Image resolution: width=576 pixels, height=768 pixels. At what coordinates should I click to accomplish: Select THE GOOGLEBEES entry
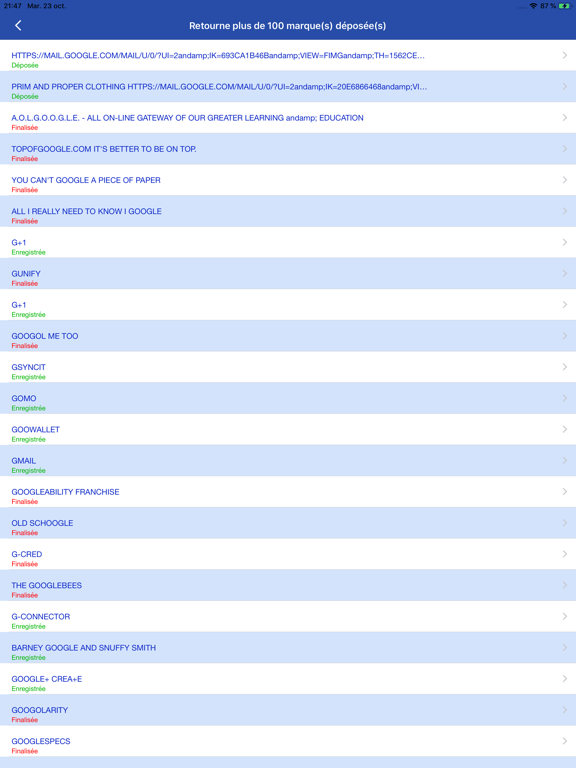pos(288,586)
